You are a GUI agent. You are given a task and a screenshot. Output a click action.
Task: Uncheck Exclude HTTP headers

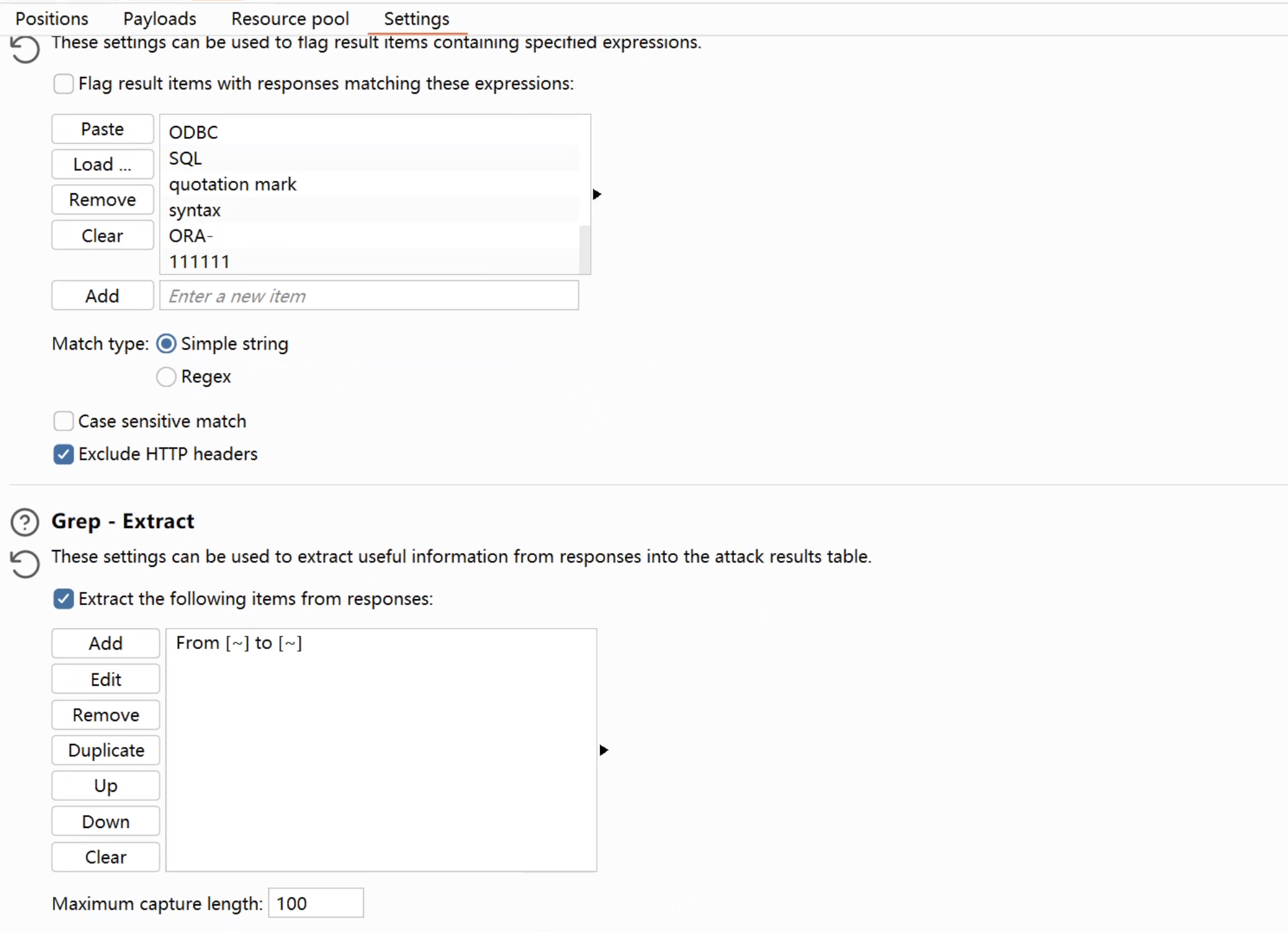pos(63,454)
